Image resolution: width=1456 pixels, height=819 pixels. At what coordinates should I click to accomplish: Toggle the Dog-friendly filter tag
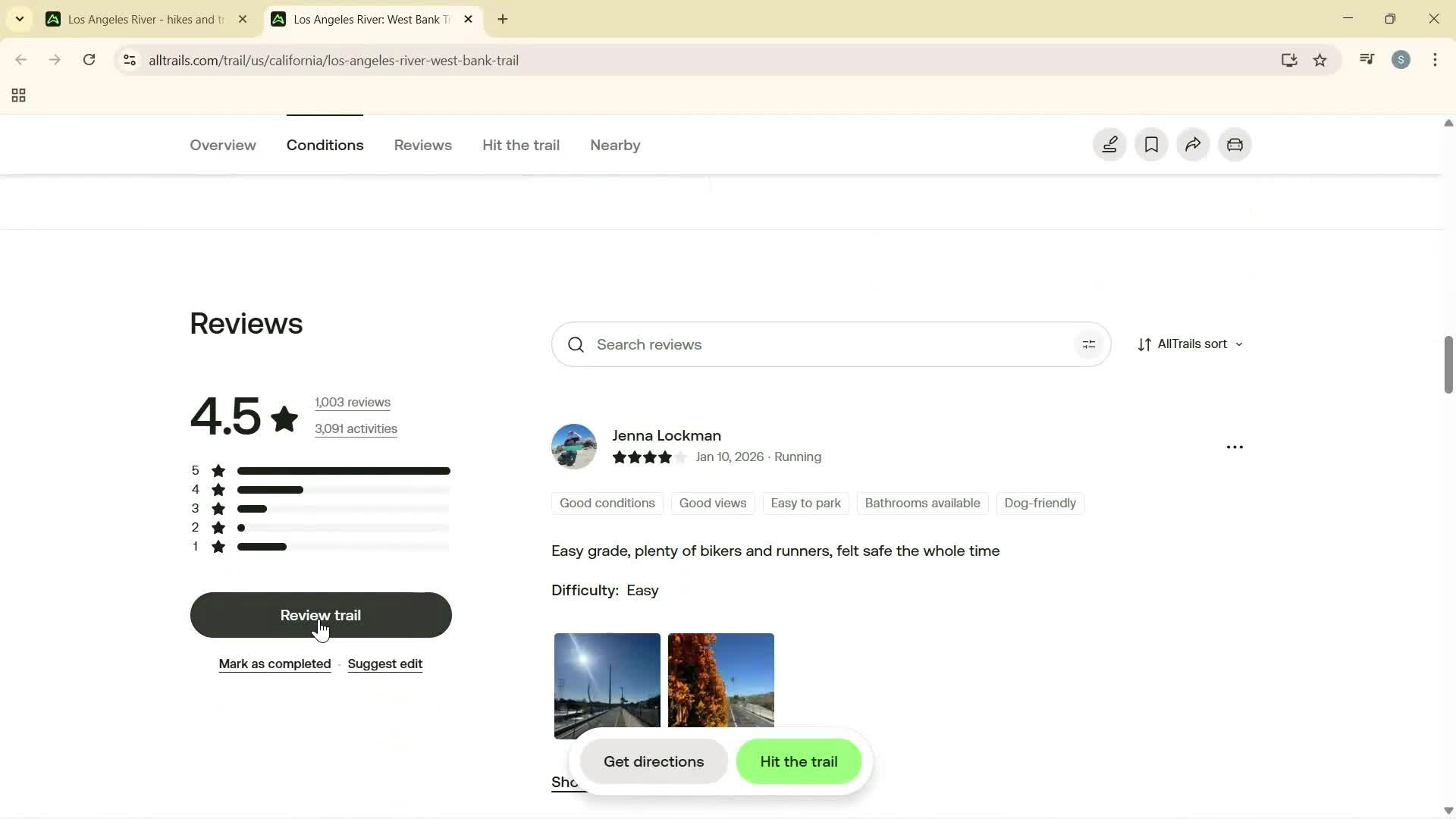(1040, 503)
